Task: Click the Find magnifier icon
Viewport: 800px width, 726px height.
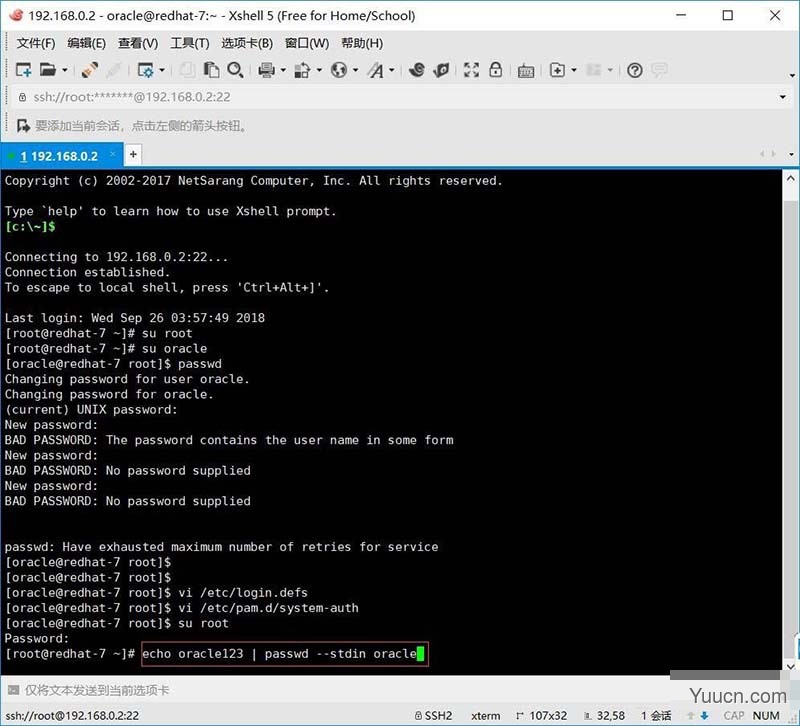Action: [235, 70]
